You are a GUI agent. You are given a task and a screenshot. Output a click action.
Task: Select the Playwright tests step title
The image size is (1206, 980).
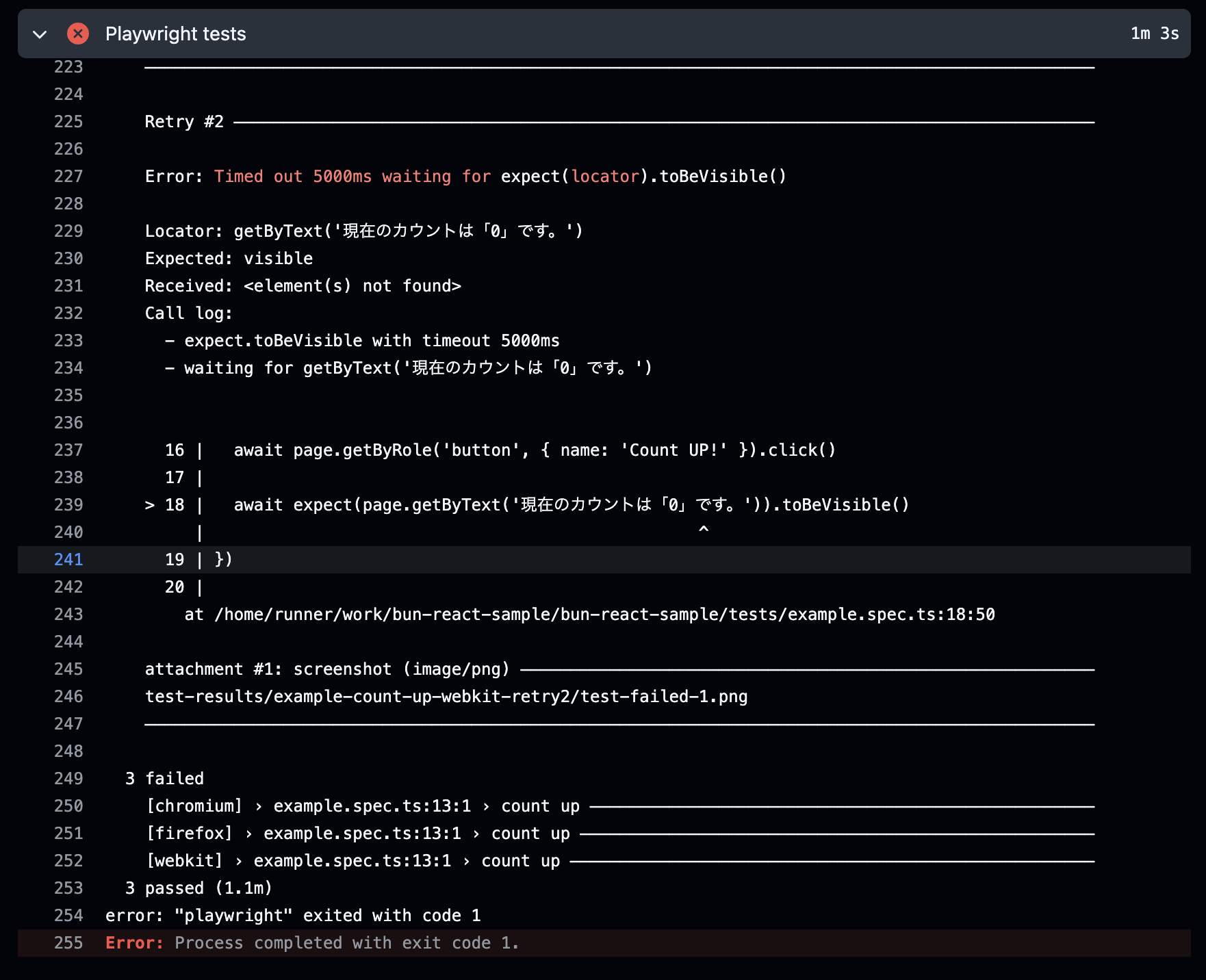tap(176, 34)
